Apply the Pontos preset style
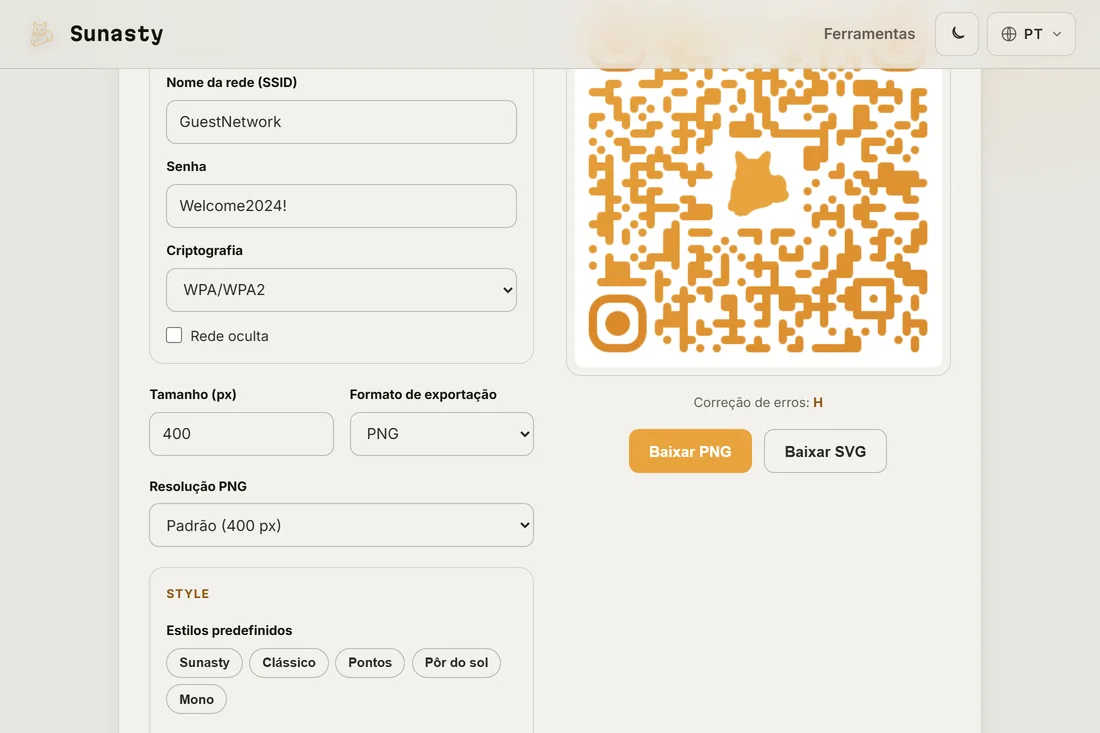This screenshot has height=733, width=1100. (x=370, y=663)
